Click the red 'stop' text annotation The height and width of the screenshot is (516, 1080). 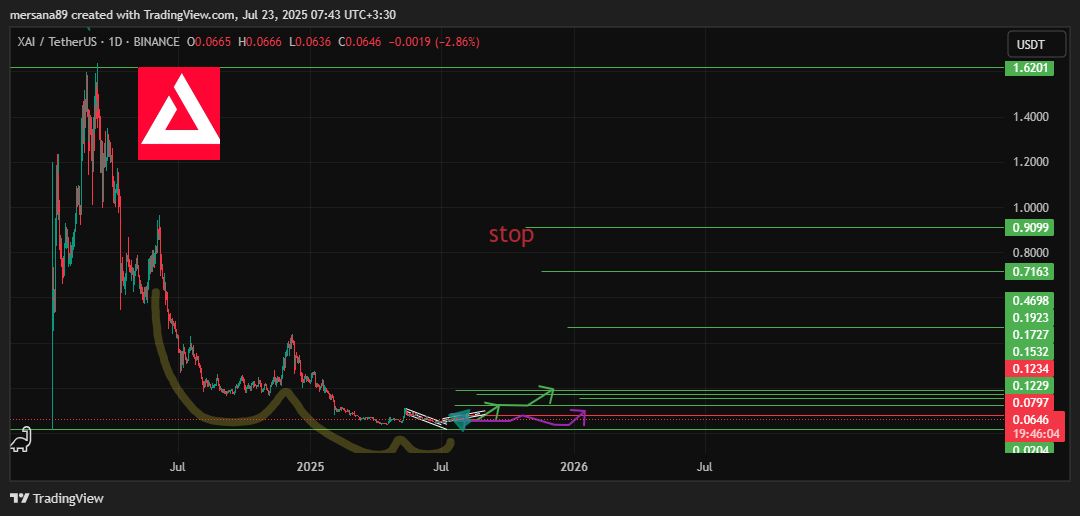click(511, 234)
